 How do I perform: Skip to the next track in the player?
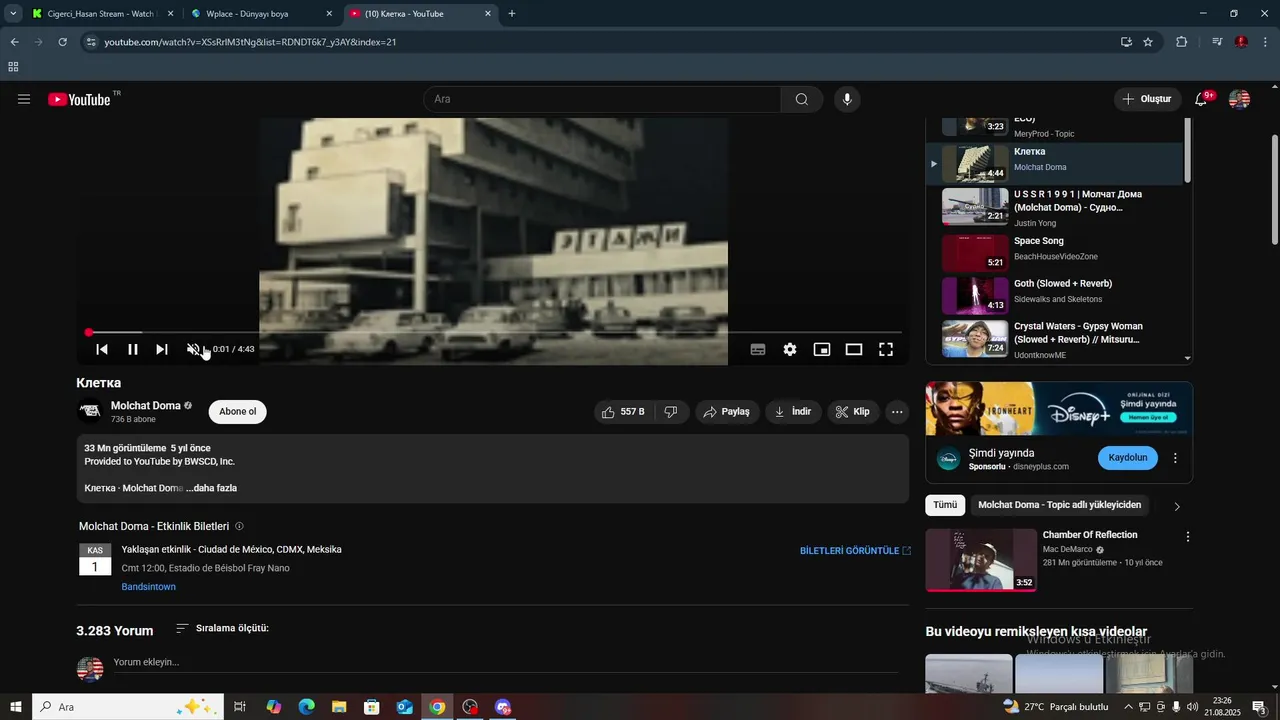(x=162, y=349)
